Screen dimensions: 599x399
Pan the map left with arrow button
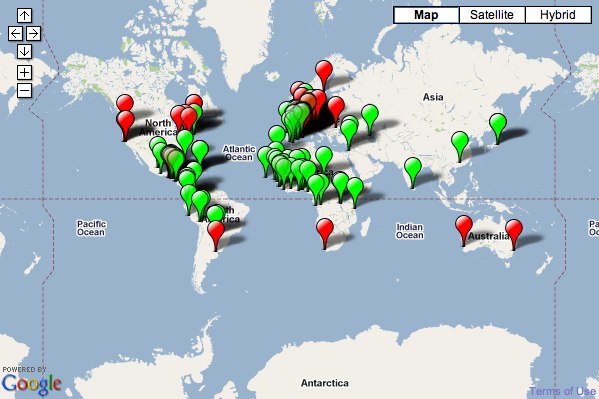(15, 34)
